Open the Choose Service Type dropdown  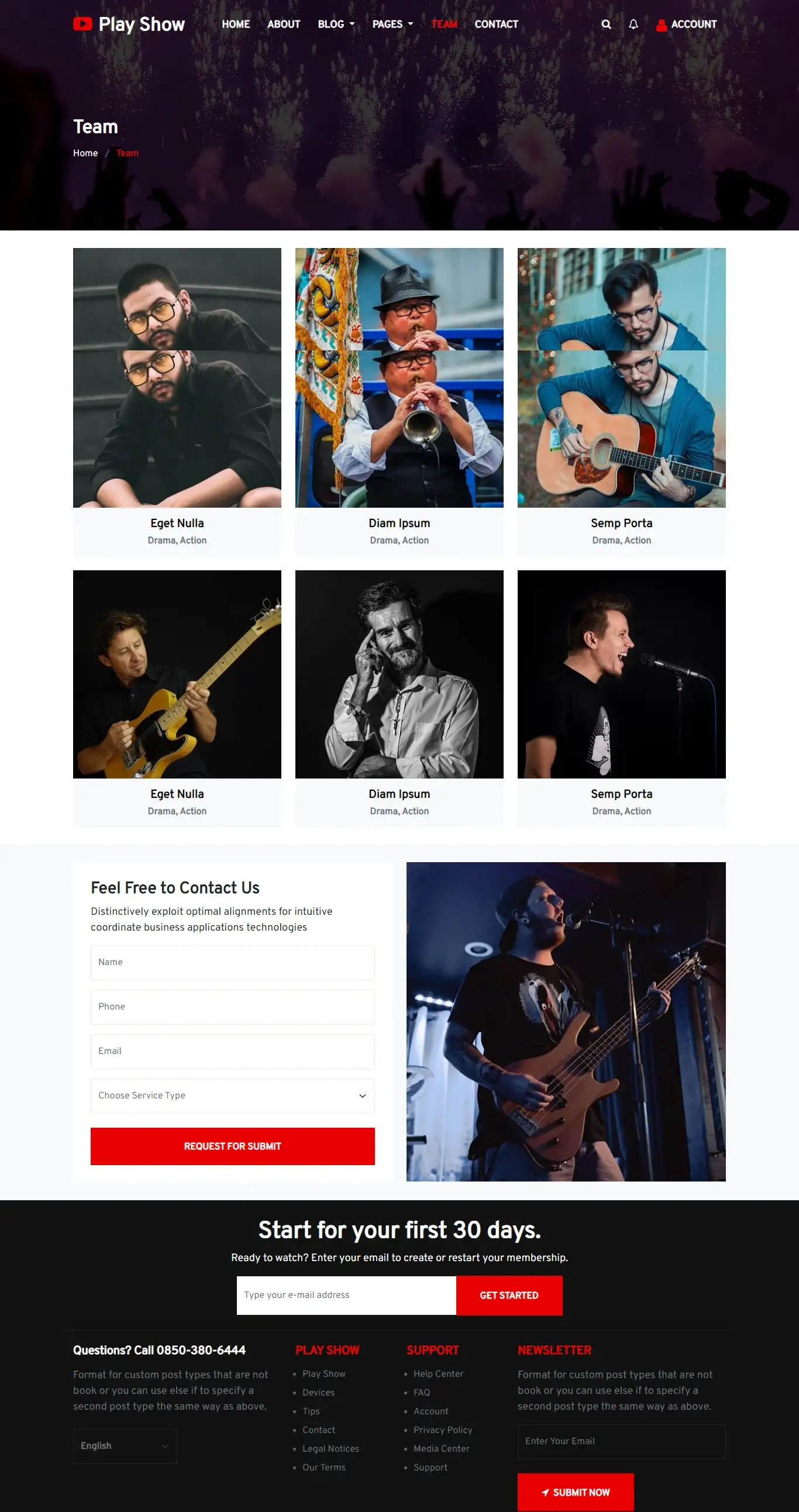[x=232, y=1096]
